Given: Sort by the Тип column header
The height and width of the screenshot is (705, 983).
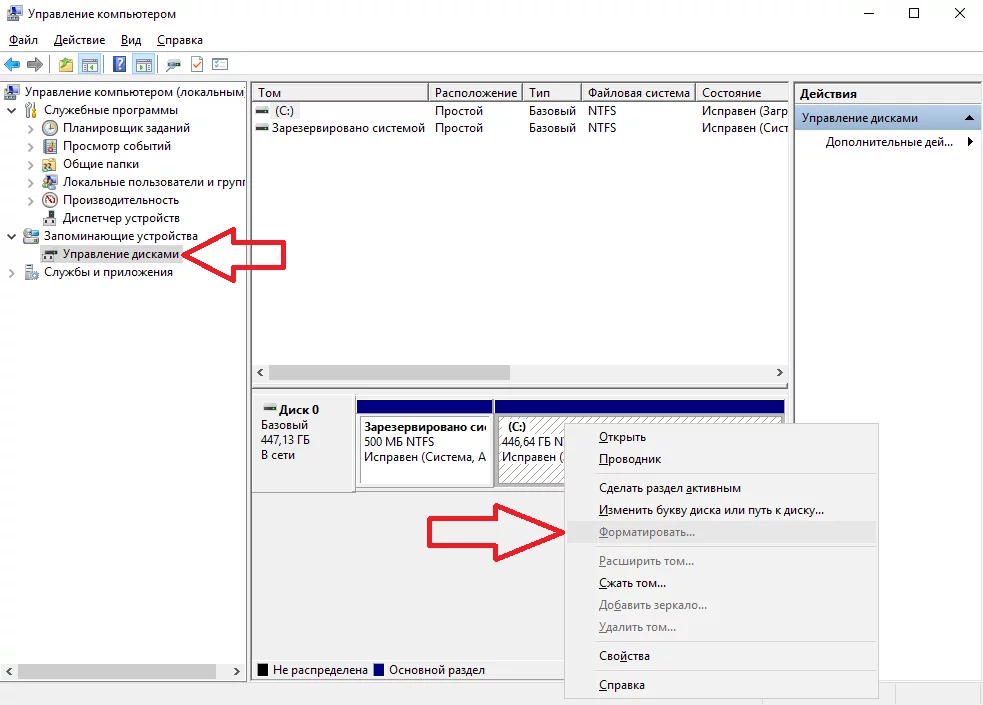Looking at the screenshot, I should pyautogui.click(x=552, y=93).
